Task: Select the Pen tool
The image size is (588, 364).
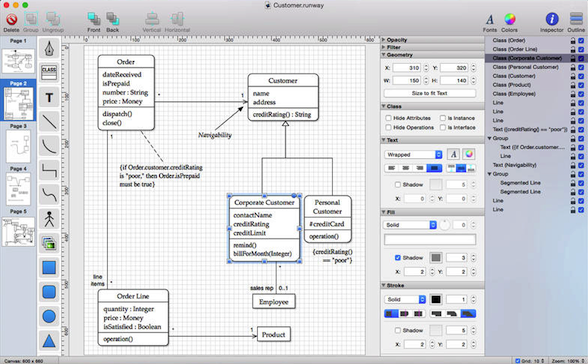Action: click(49, 49)
